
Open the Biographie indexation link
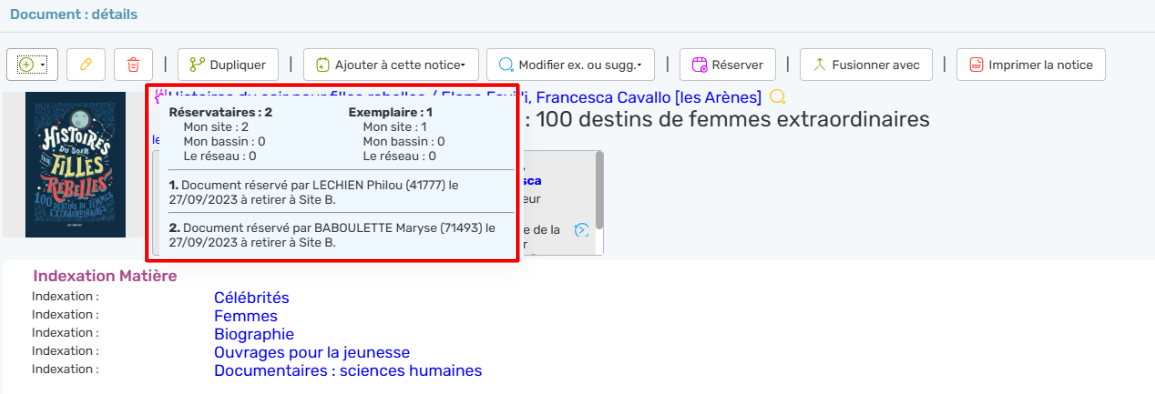(x=253, y=334)
